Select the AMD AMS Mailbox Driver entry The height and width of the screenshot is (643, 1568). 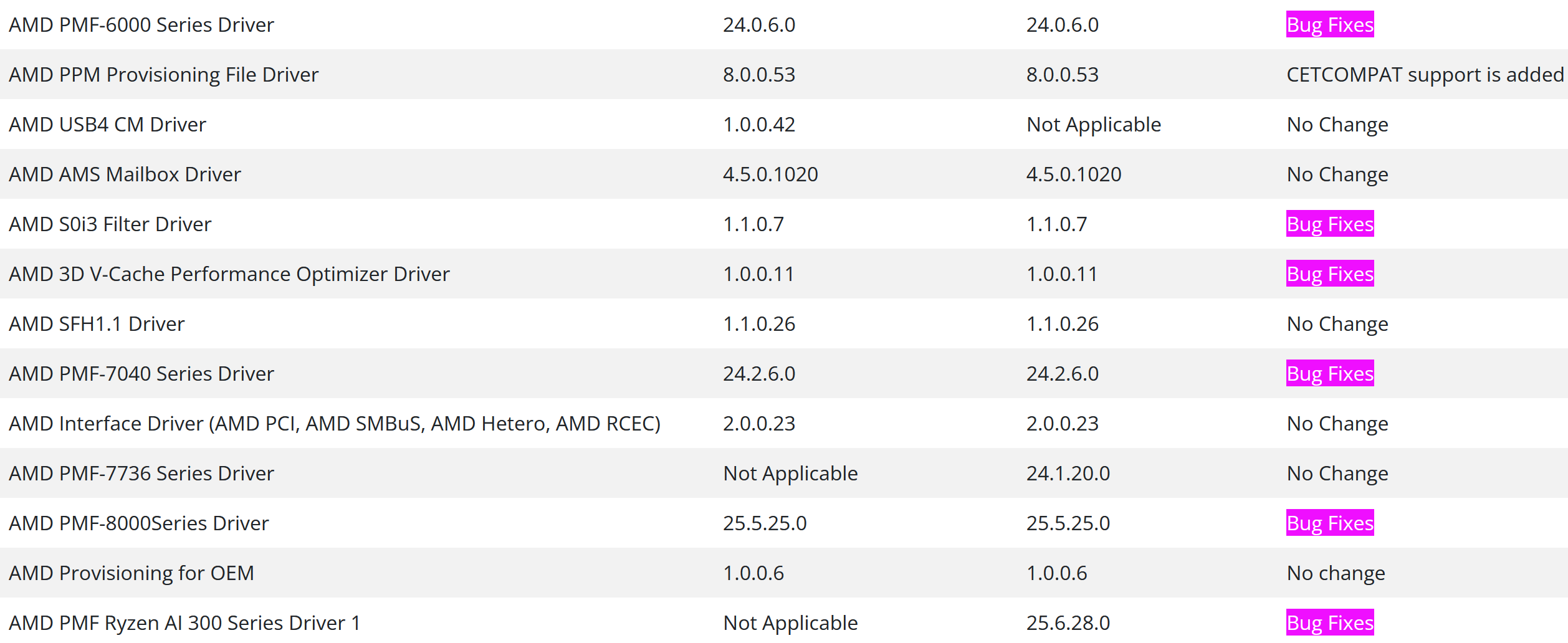(x=125, y=174)
